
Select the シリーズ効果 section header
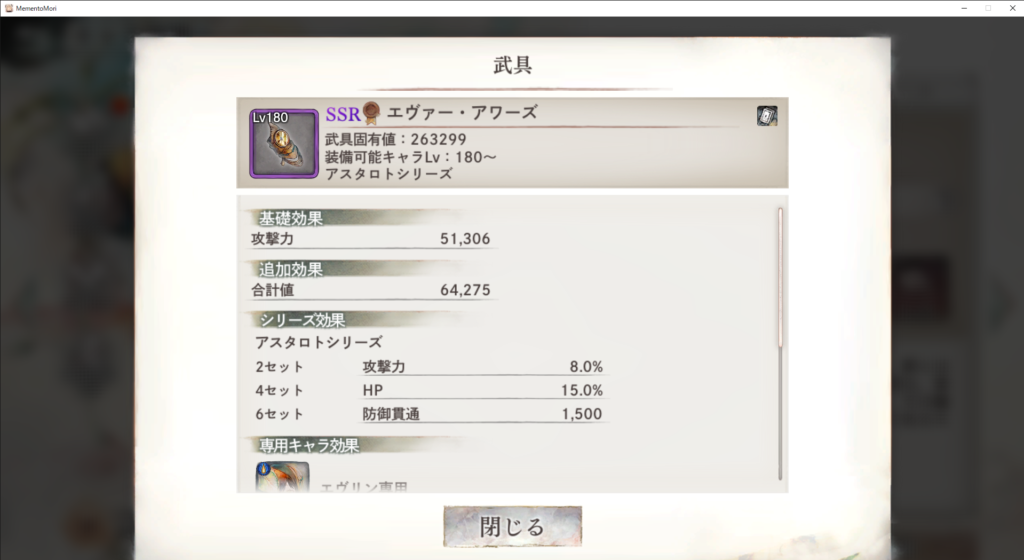click(x=302, y=320)
